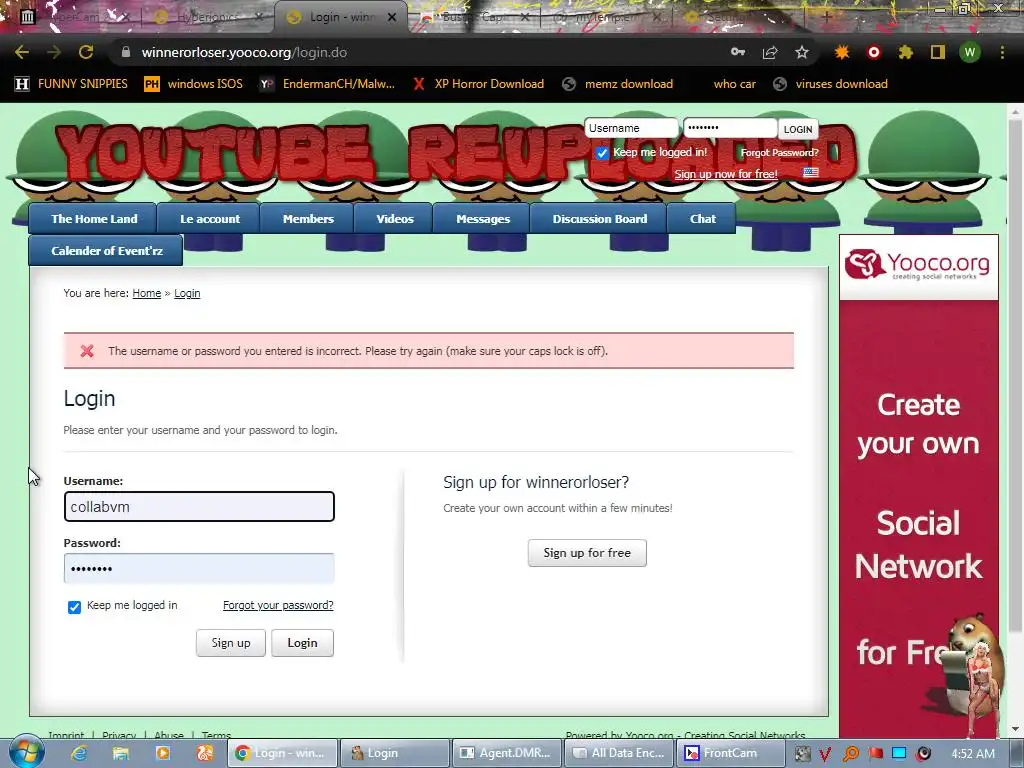
Task: Open the orange sunburst extension icon
Action: (x=842, y=52)
